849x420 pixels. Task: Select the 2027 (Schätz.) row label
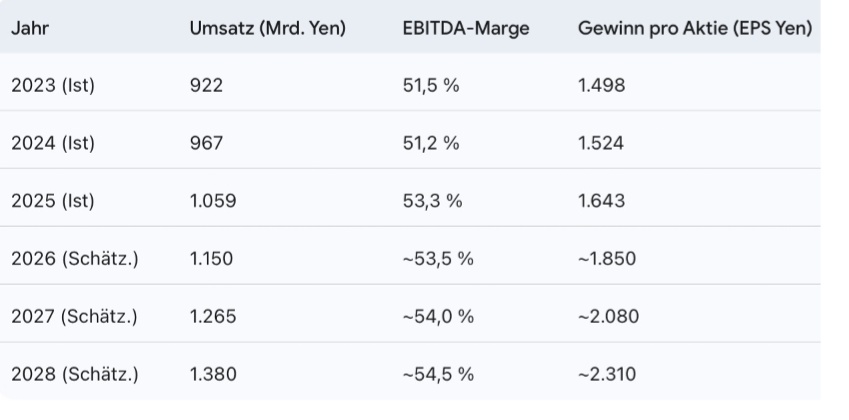pos(74,317)
